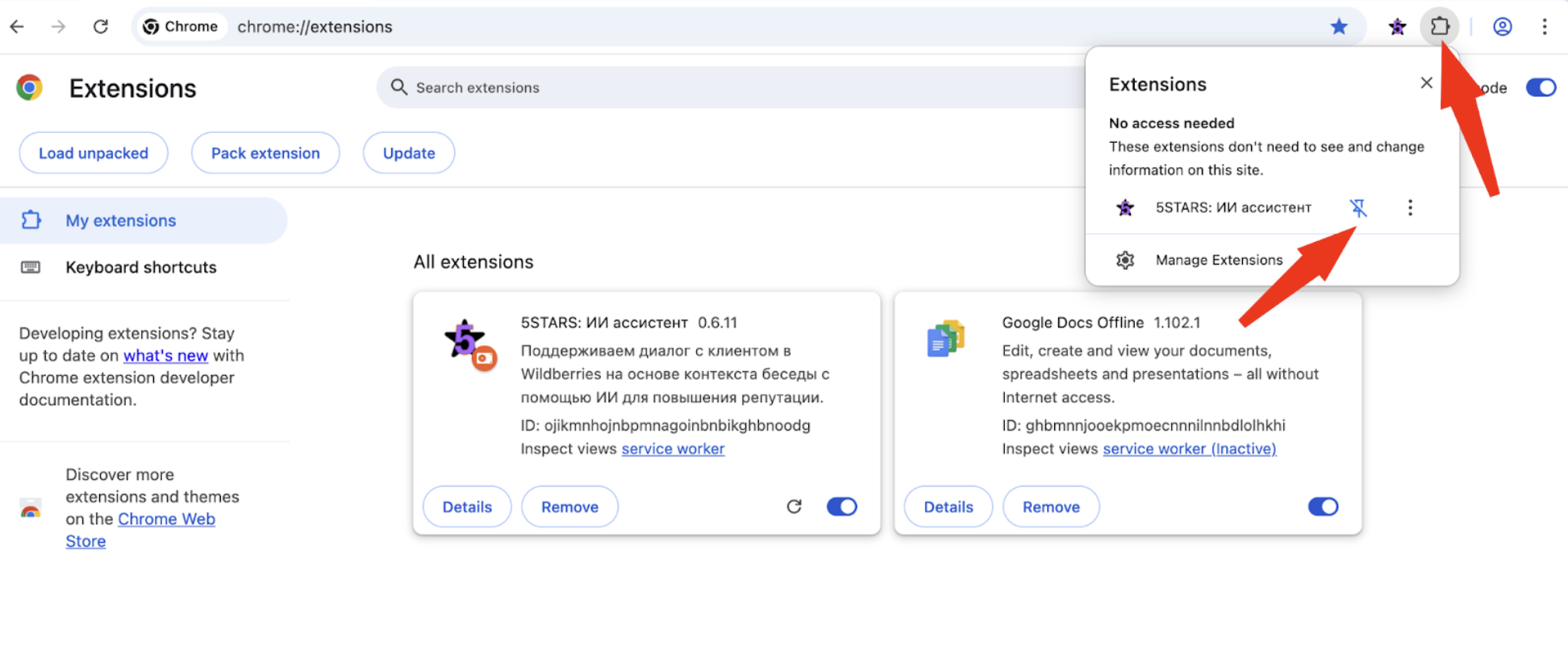
Task: Click the Chrome site info chip
Action: pos(180,27)
